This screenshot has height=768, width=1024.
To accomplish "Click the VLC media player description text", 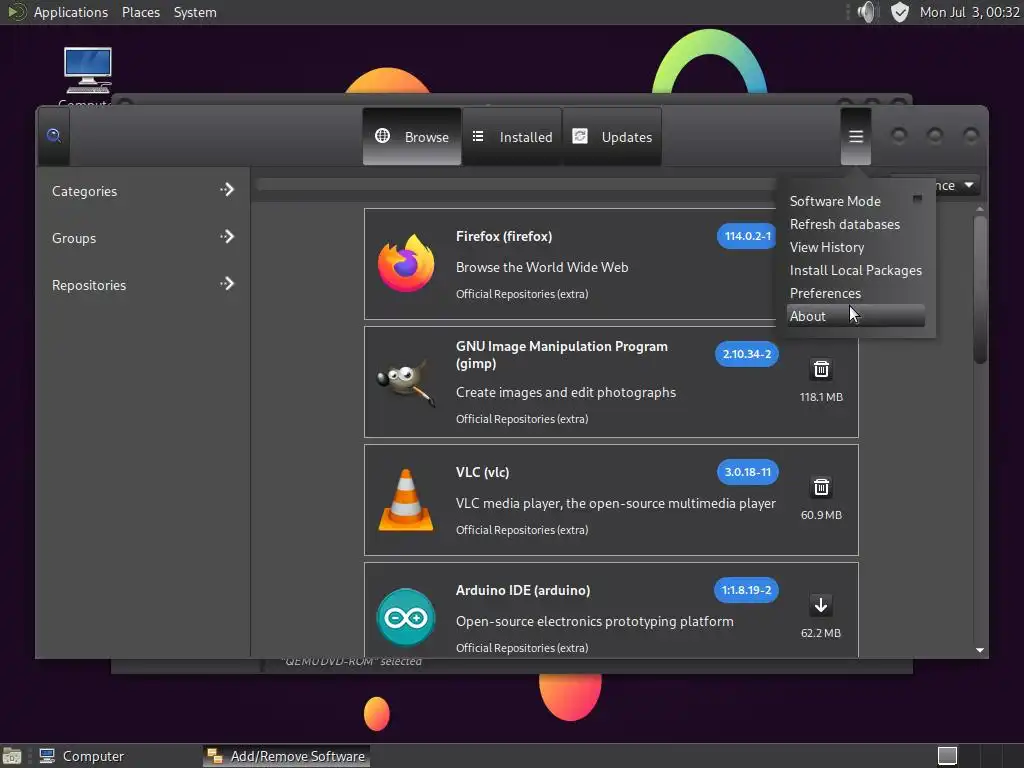I will pos(616,504).
